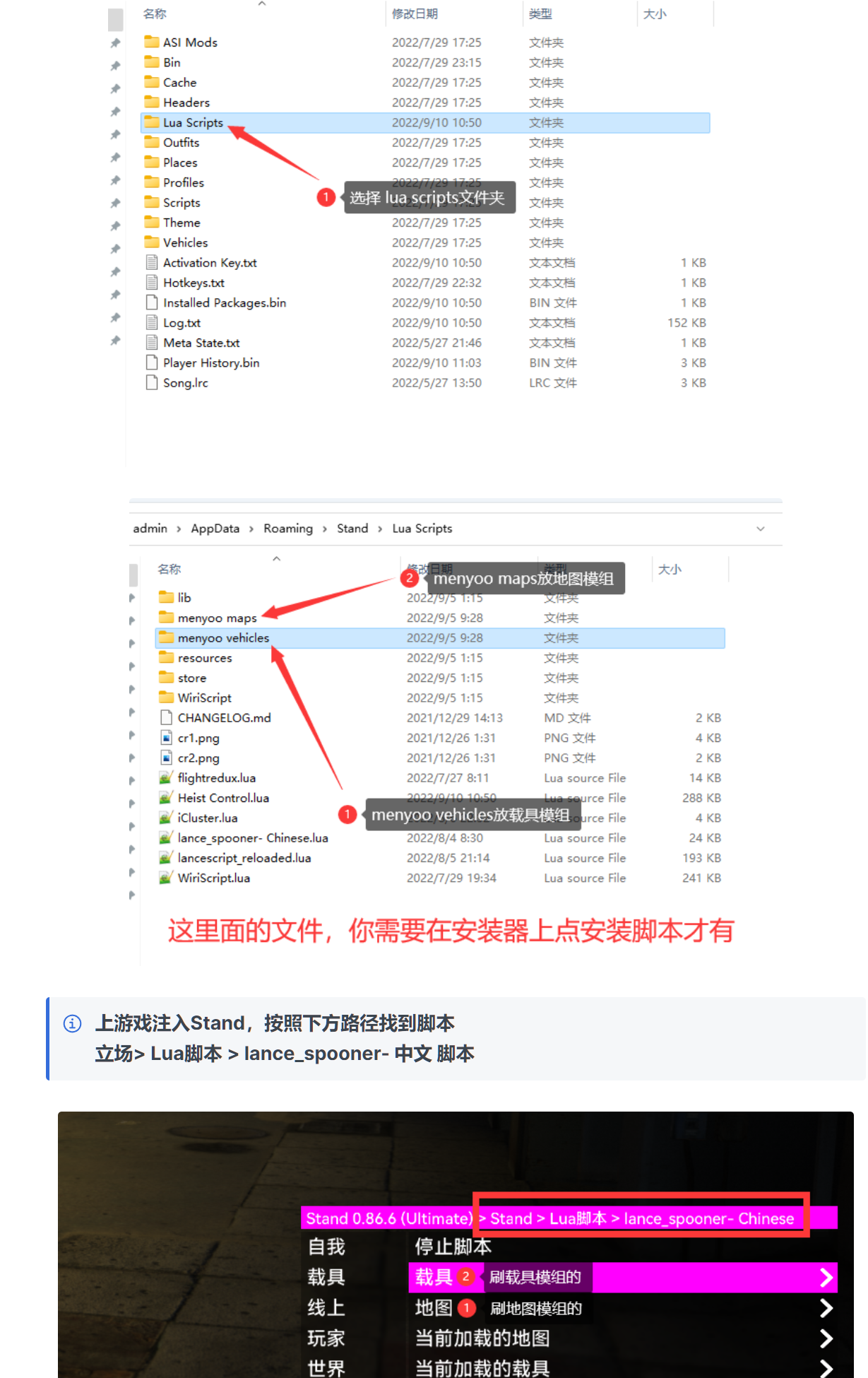Select the Heist Control.lua file
Viewport: 868px width, 1378px height.
pyautogui.click(x=223, y=798)
